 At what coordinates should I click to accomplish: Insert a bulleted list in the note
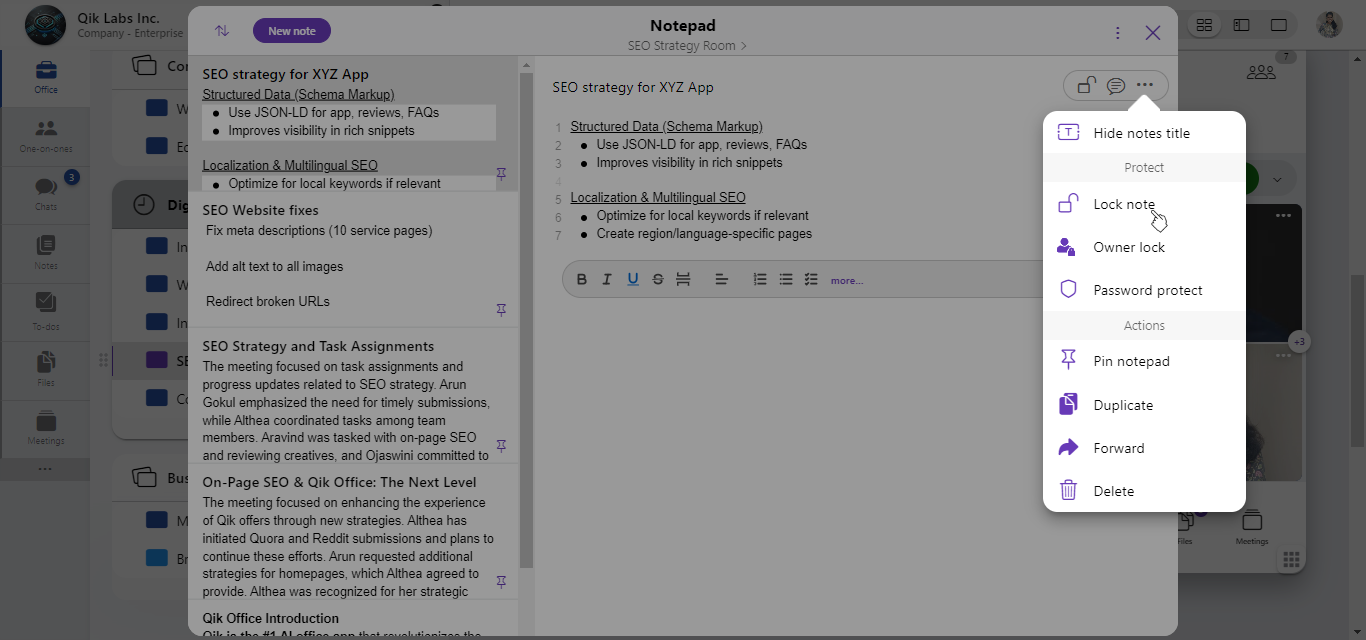tap(786, 279)
